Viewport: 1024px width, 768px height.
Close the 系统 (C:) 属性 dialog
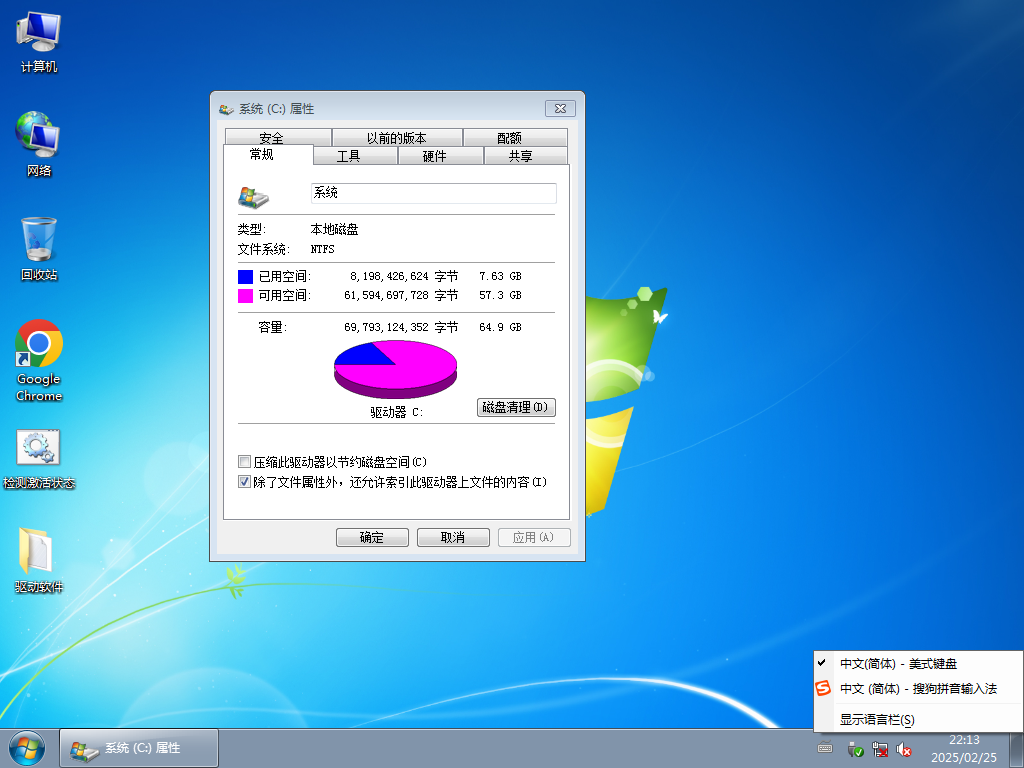tap(560, 108)
